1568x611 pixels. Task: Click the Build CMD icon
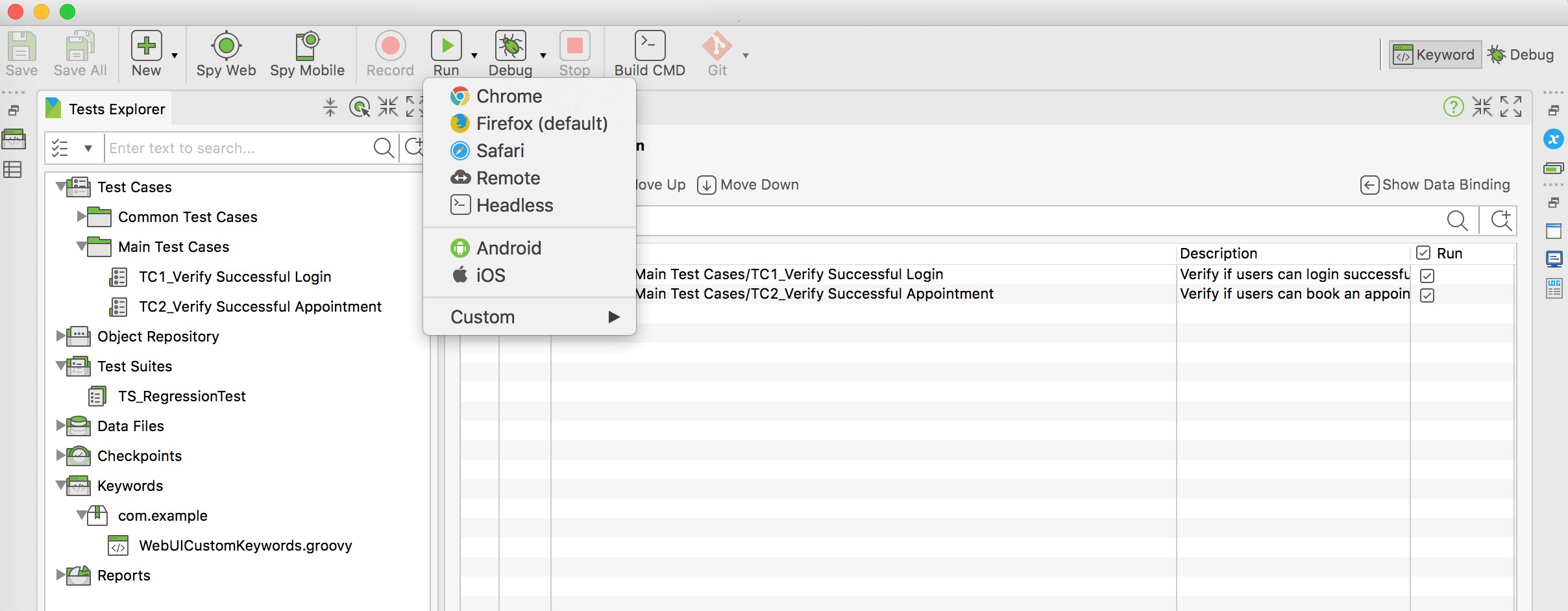650,46
